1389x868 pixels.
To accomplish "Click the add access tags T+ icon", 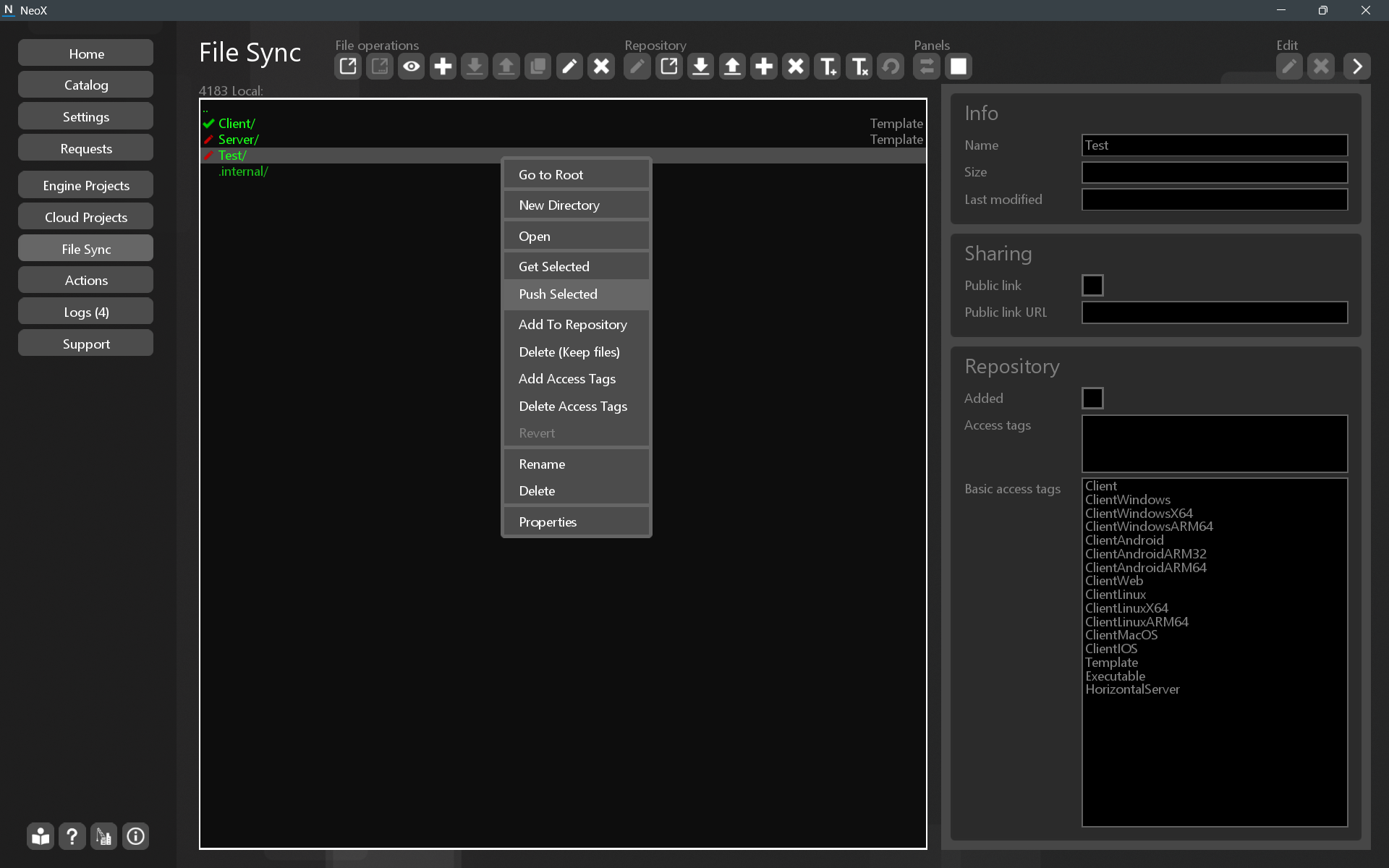I will (x=827, y=67).
